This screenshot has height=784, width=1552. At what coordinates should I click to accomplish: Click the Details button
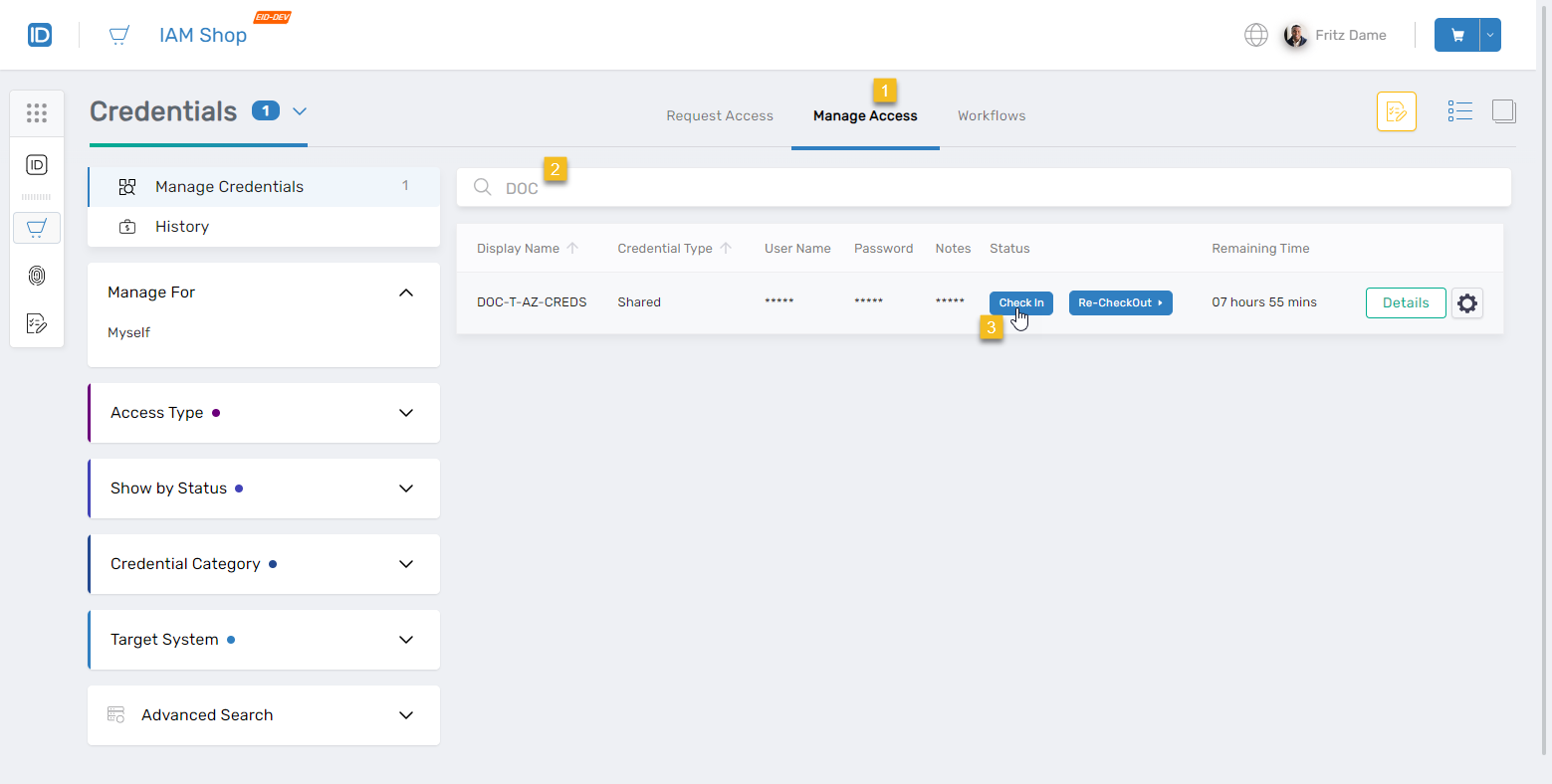1405,302
